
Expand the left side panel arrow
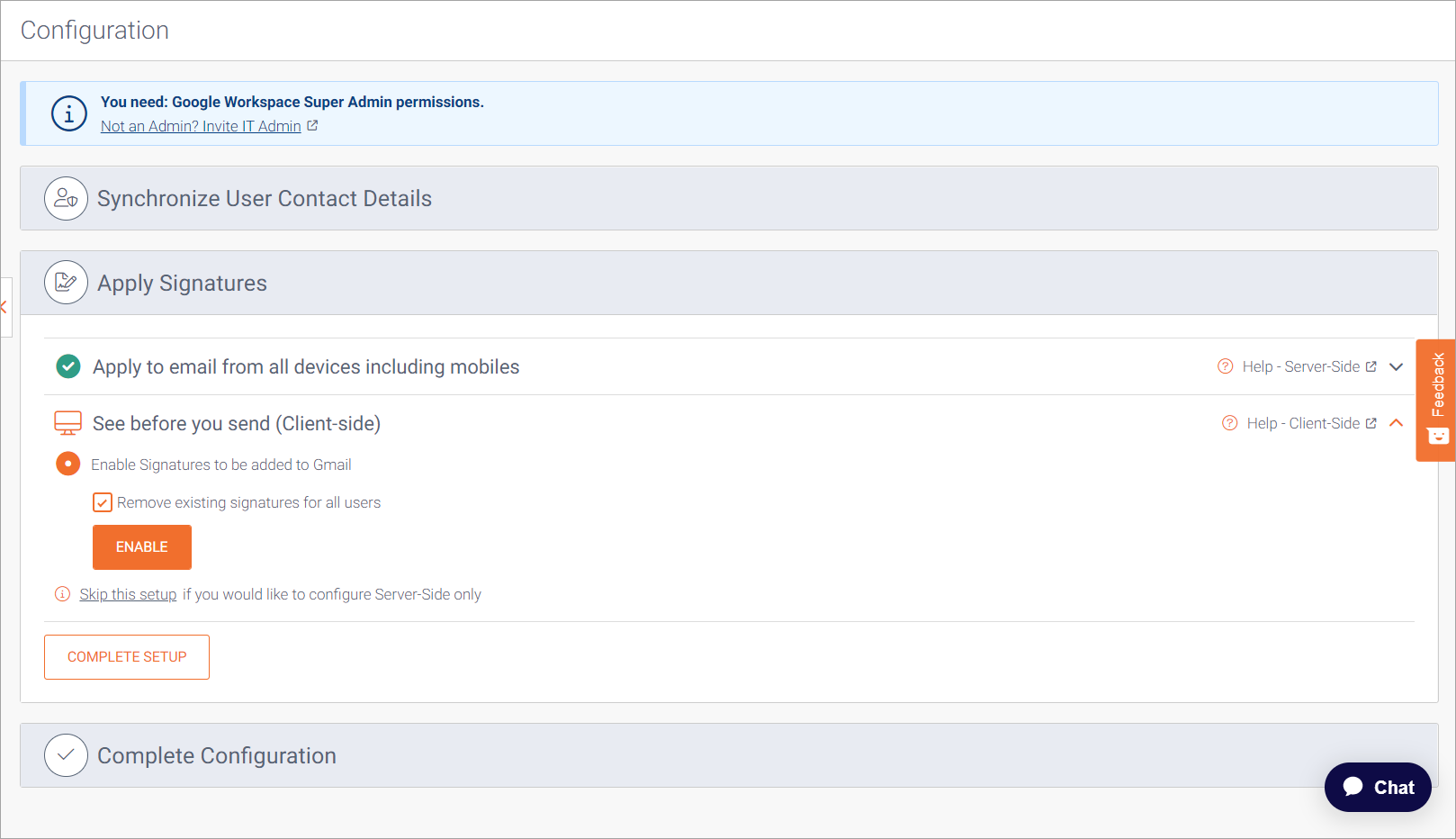4,307
